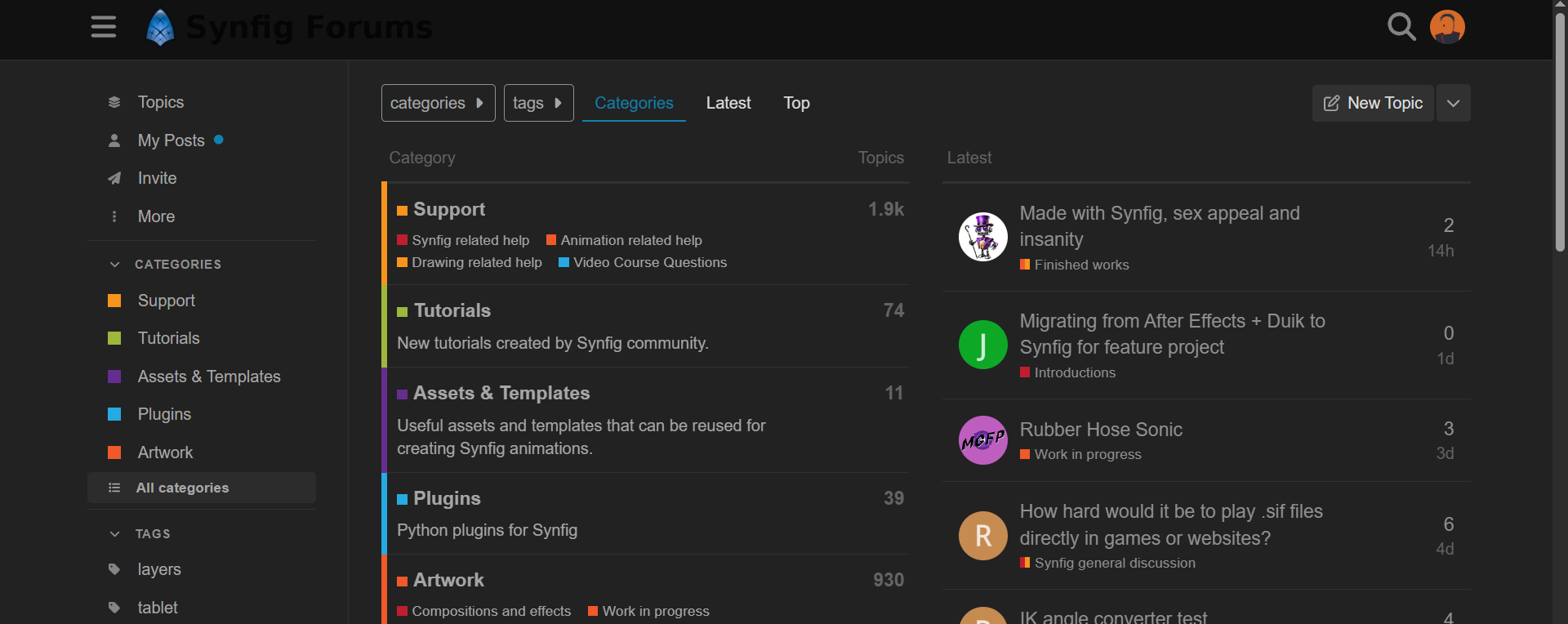Switch to the Latest tab

click(728, 103)
